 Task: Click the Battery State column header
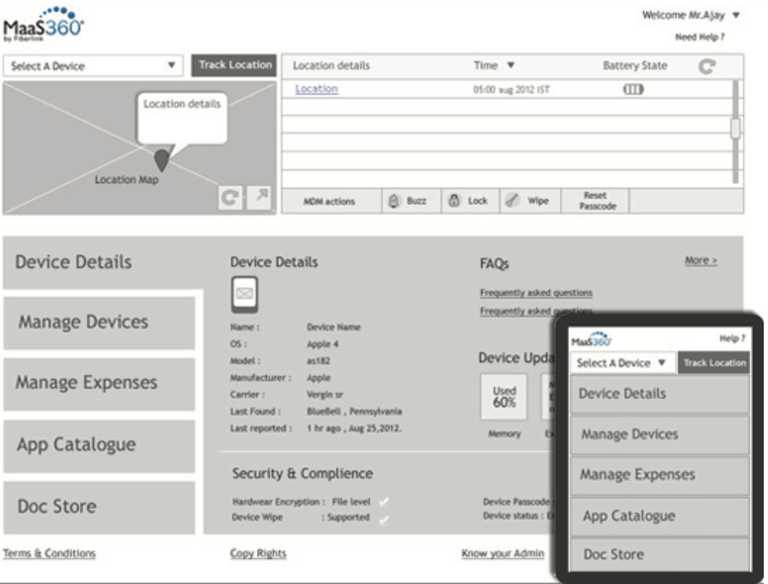pyautogui.click(x=635, y=66)
